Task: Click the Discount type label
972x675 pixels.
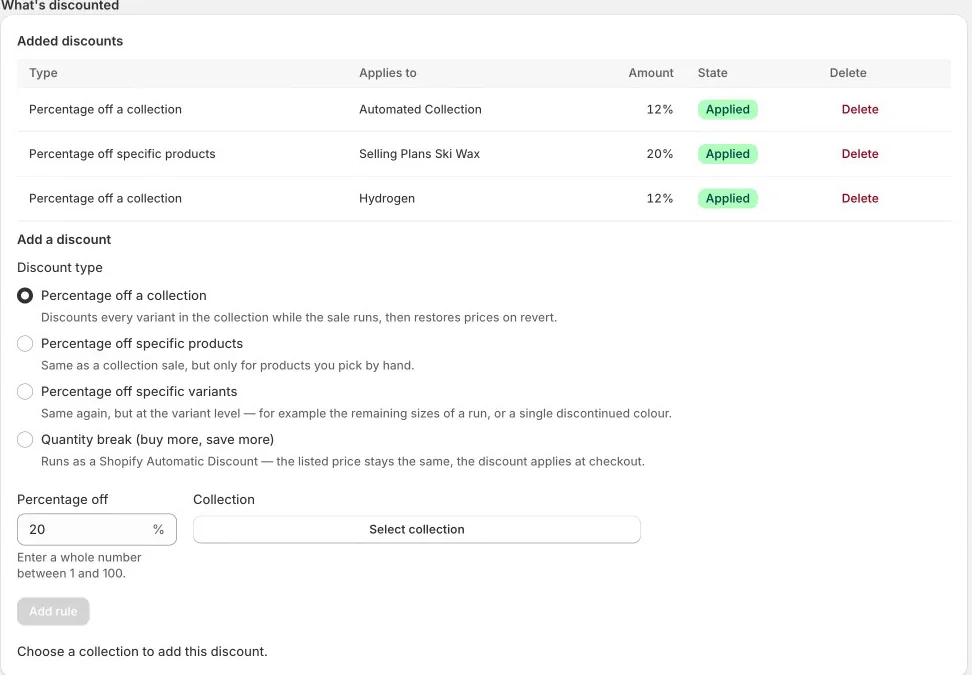Action: click(60, 268)
